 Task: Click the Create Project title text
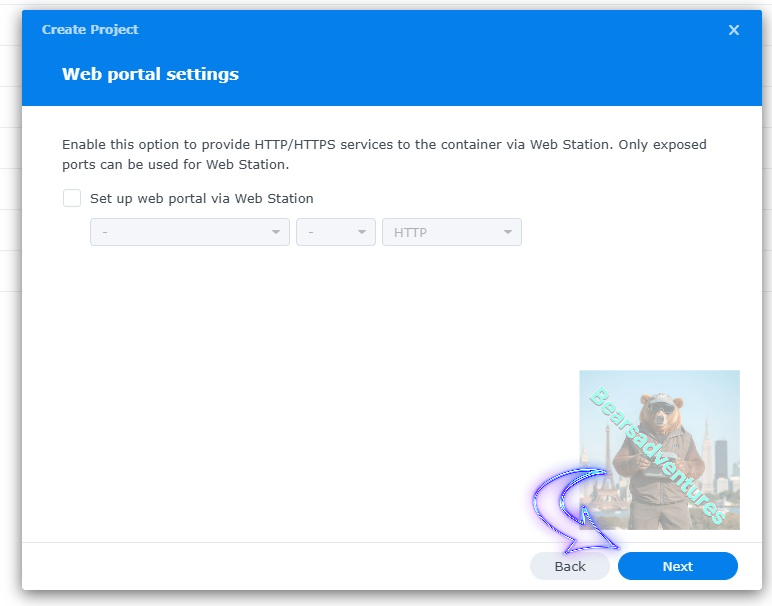(90, 30)
